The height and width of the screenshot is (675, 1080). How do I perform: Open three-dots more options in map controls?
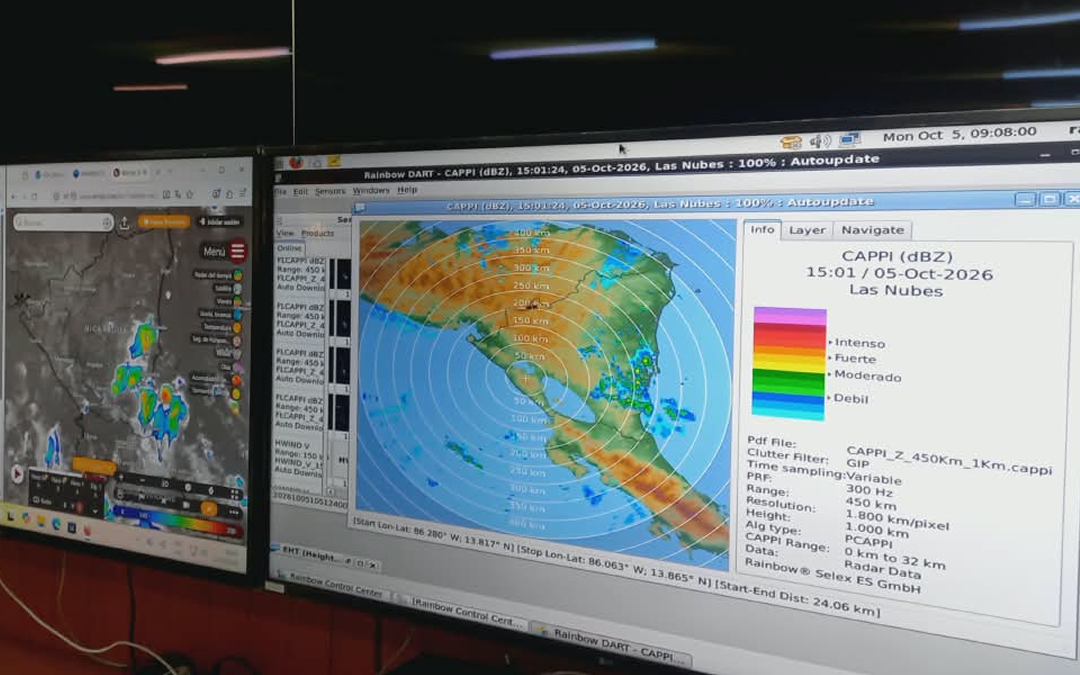[x=233, y=512]
